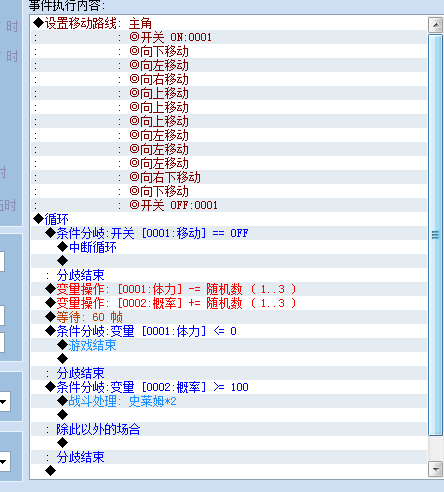Screen dimensions: 444x492
Task: Click the event list scrollbar up arrow
Action: pyautogui.click(x=435, y=25)
